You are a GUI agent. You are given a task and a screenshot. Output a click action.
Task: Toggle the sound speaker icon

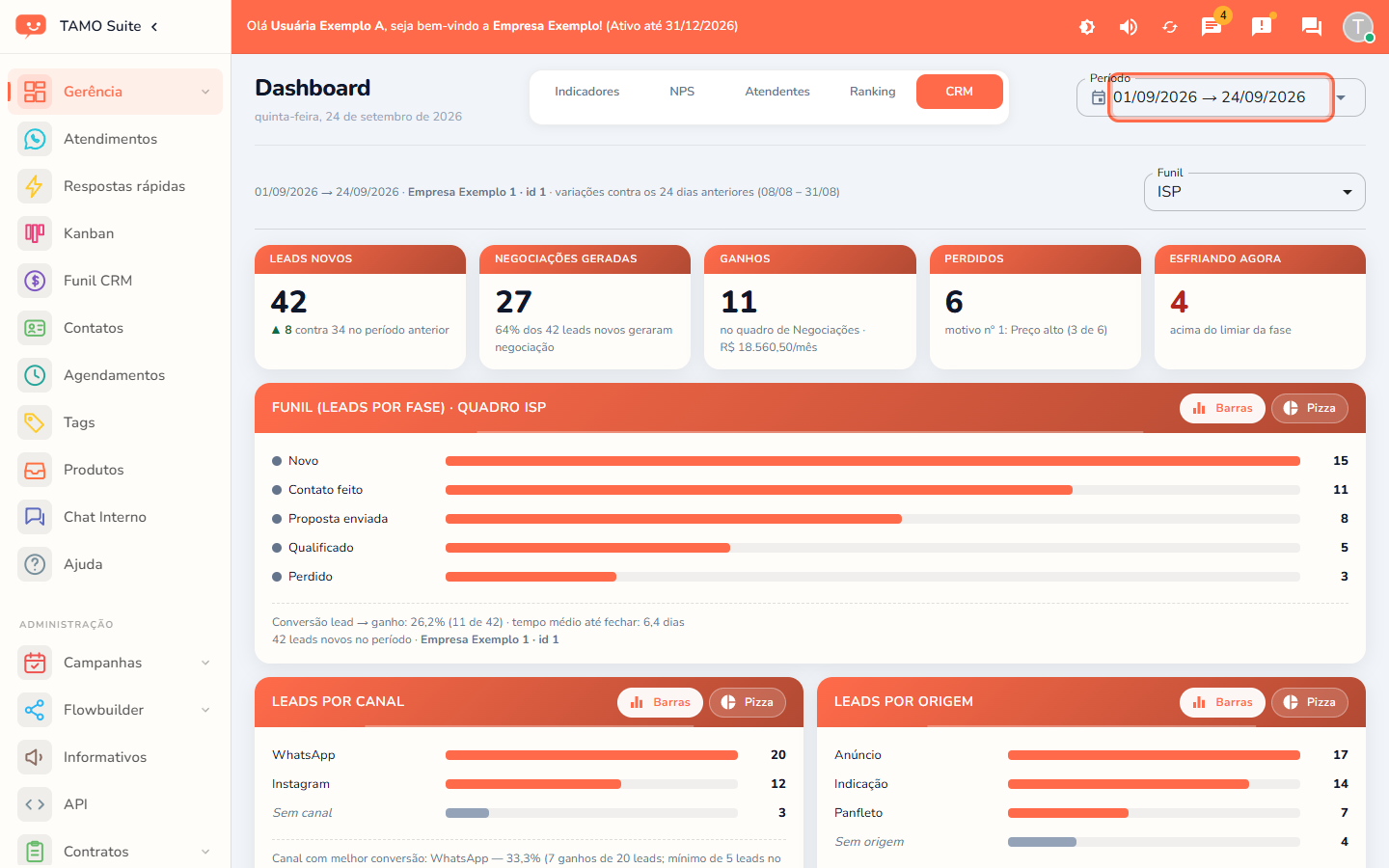(1129, 27)
